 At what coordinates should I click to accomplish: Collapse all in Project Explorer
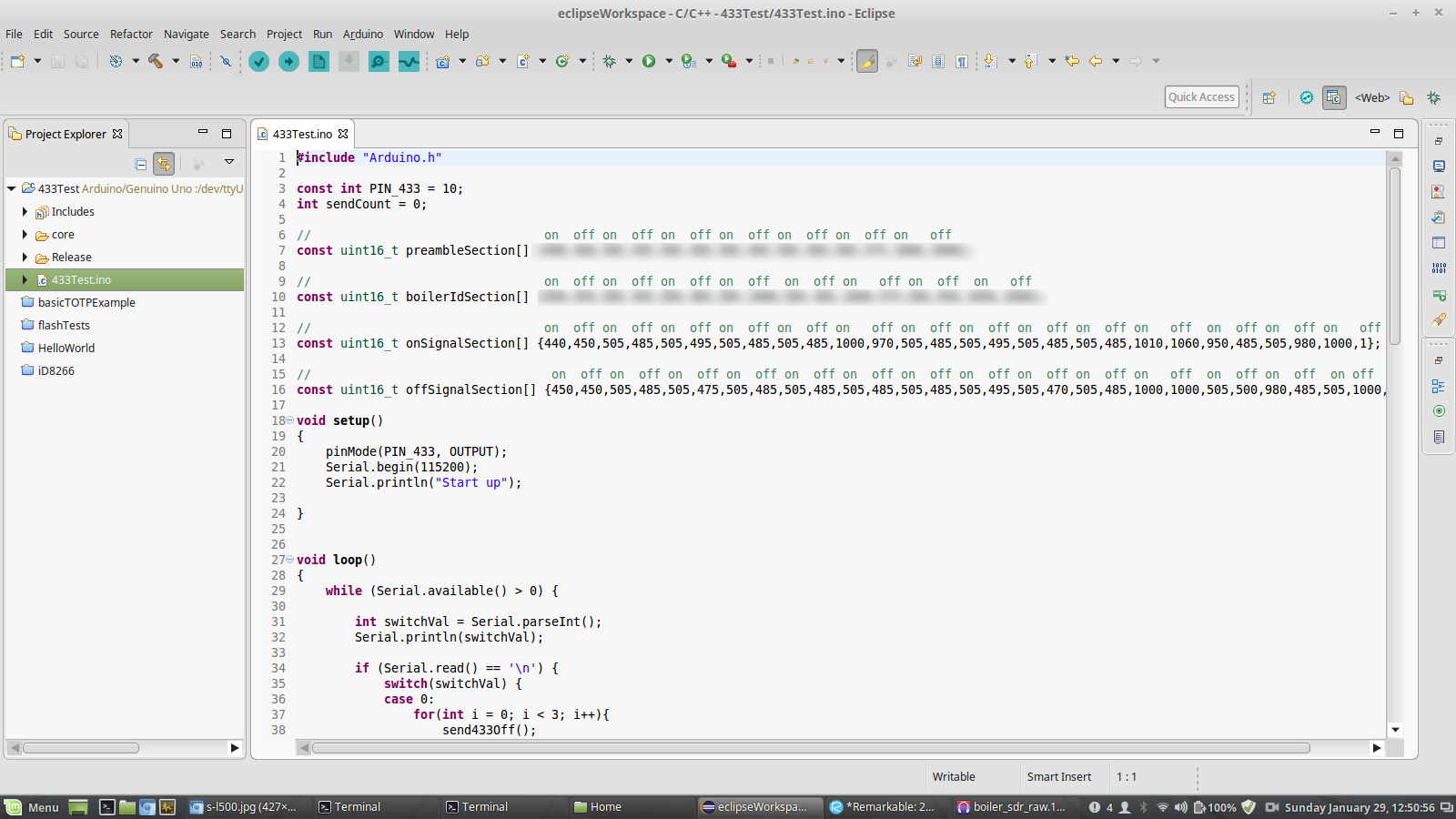tap(141, 164)
